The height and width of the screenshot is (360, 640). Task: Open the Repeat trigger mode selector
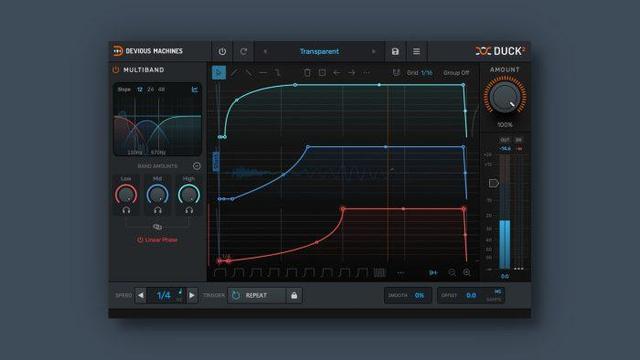click(x=256, y=295)
